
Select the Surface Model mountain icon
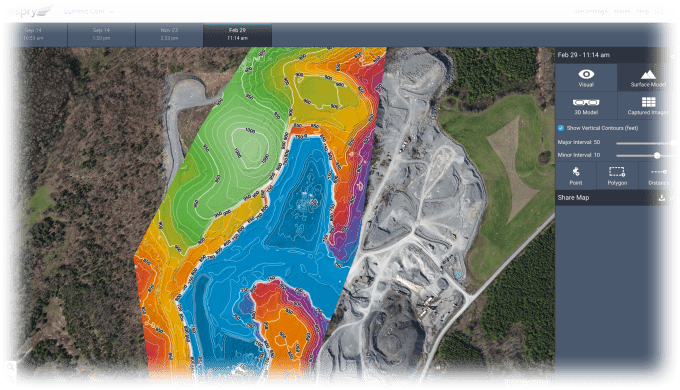click(x=648, y=78)
